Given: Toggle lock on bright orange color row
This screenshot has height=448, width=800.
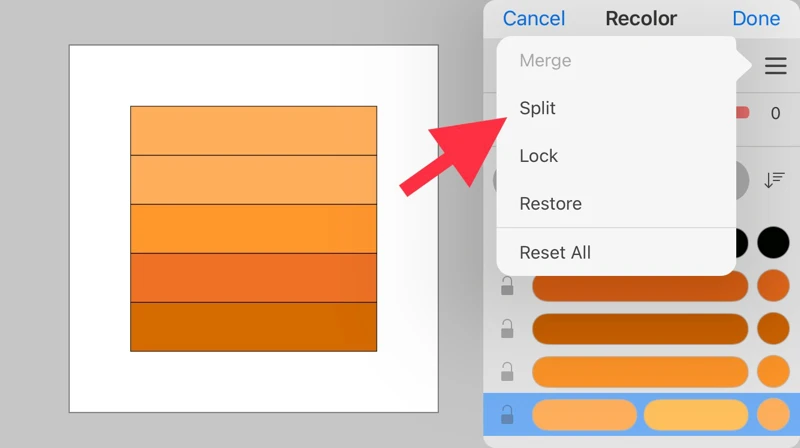Looking at the screenshot, I should 507,371.
